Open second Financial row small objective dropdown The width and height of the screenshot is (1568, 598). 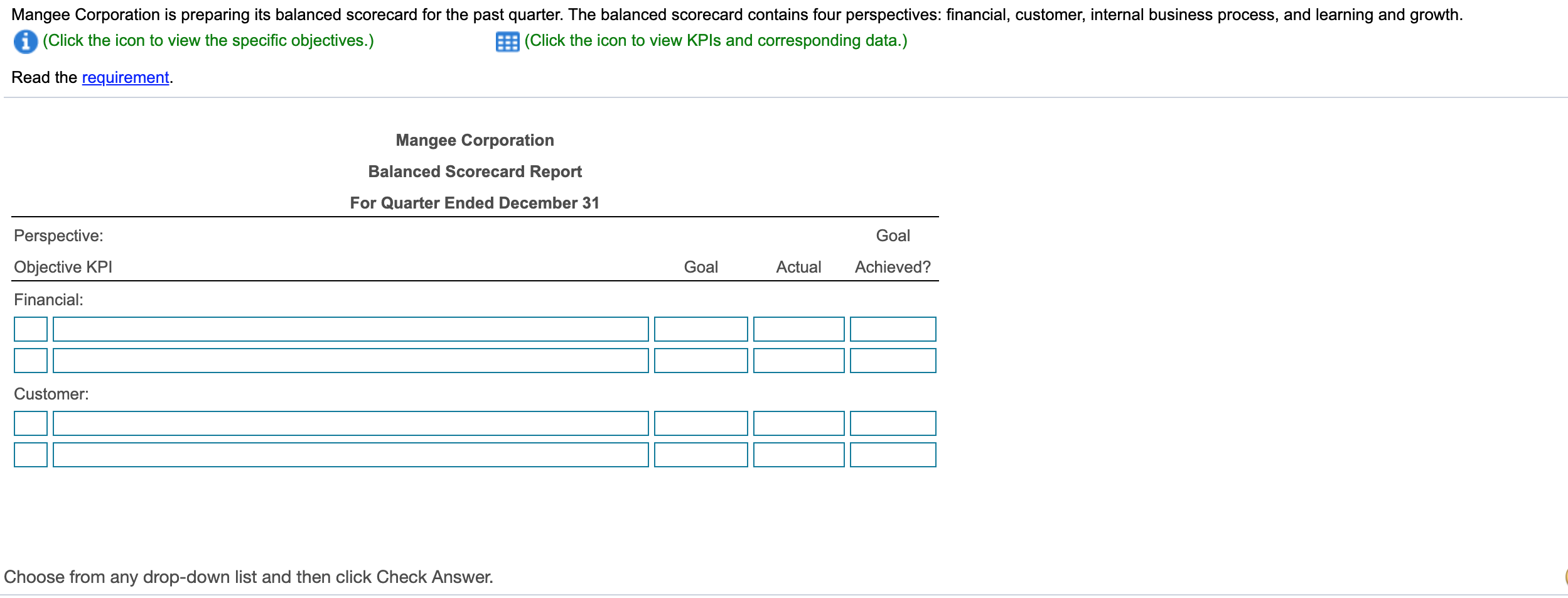31,361
